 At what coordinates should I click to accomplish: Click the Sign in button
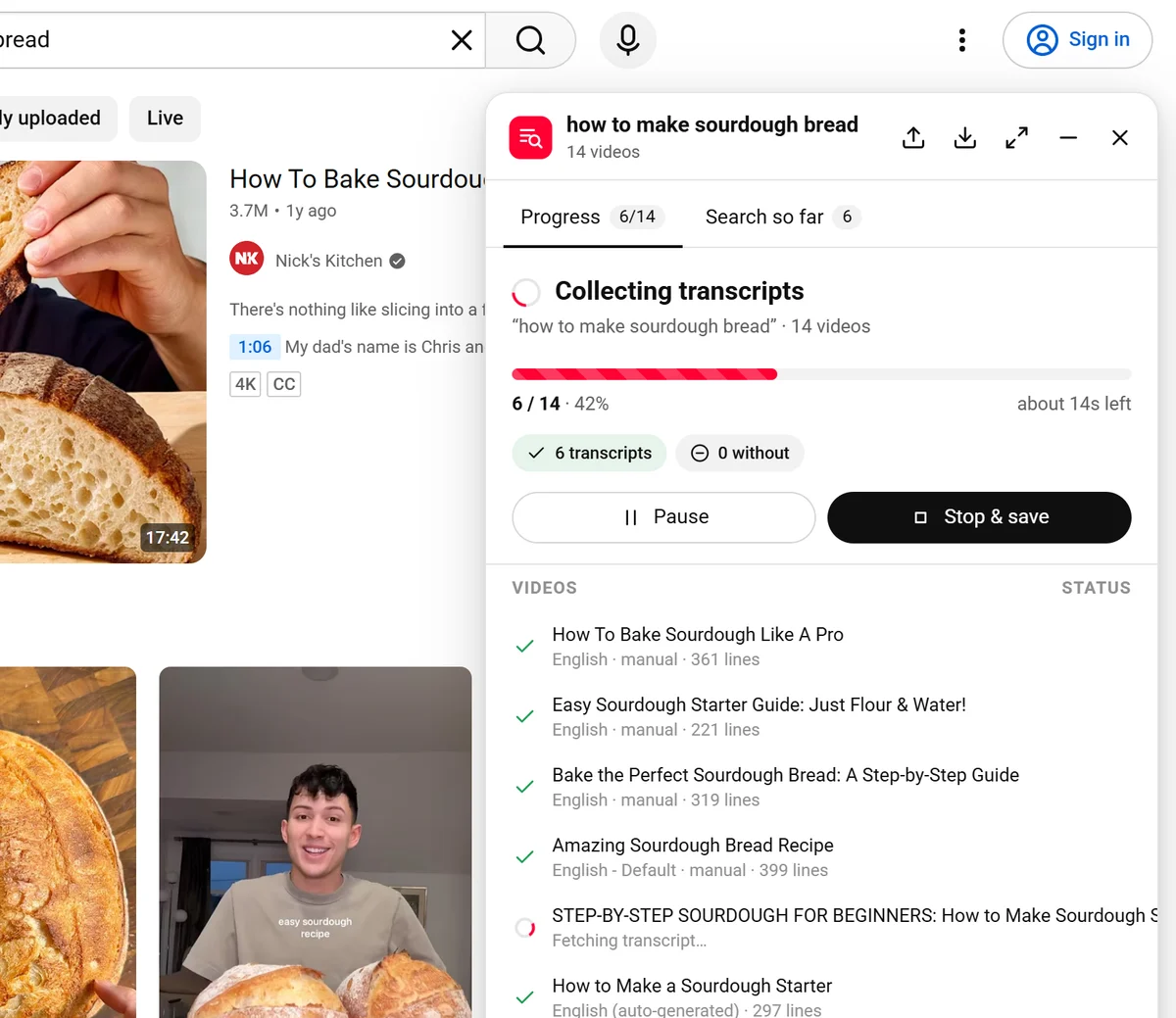(1077, 40)
